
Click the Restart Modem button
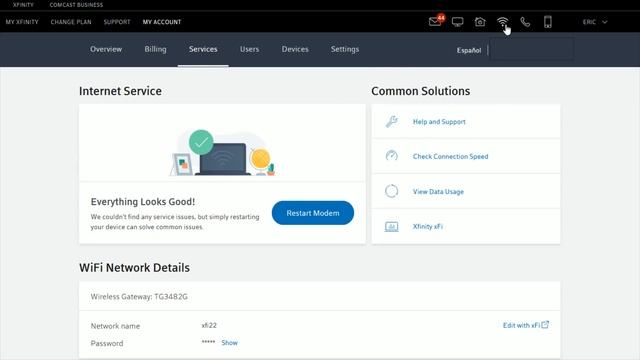point(313,213)
